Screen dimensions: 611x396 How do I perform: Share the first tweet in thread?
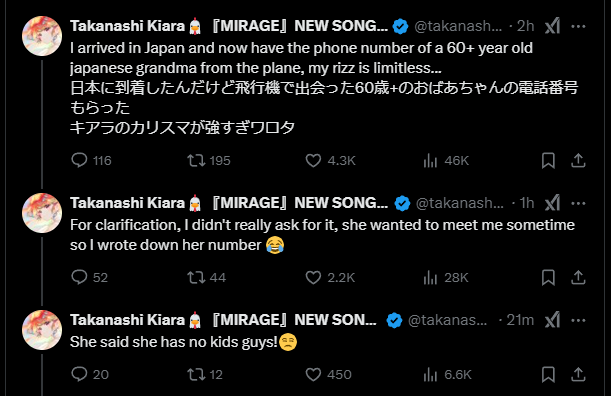[578, 160]
